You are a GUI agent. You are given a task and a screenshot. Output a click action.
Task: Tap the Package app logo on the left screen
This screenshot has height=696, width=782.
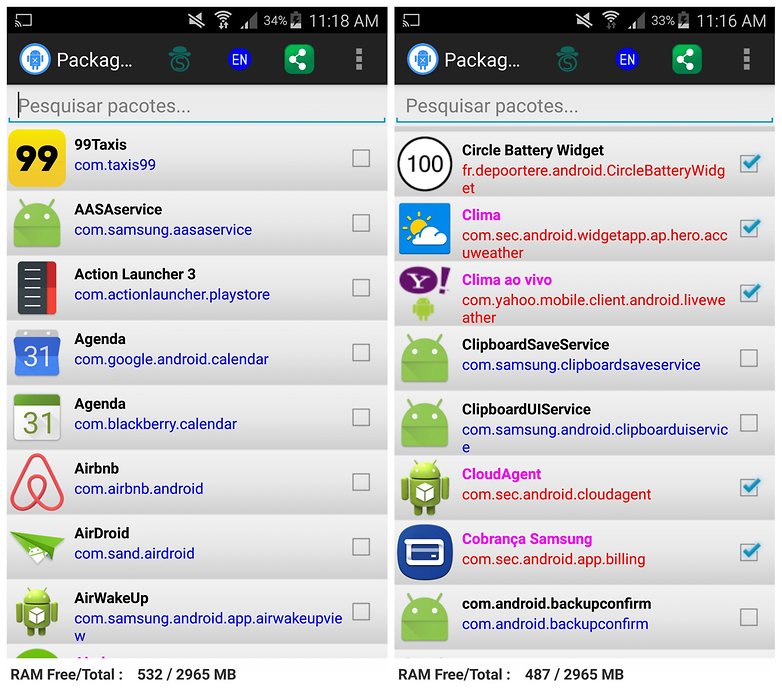[34, 59]
